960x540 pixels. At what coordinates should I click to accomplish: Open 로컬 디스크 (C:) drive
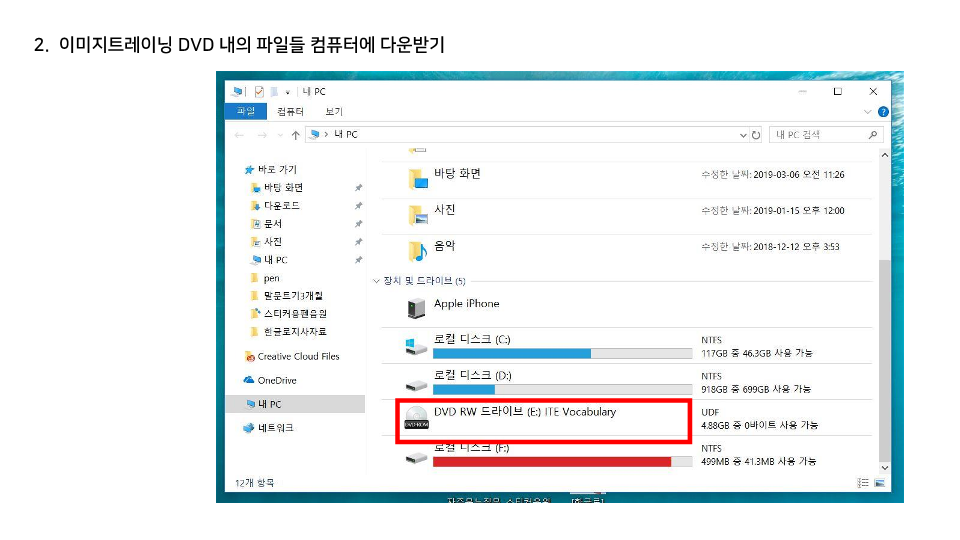pos(472,340)
